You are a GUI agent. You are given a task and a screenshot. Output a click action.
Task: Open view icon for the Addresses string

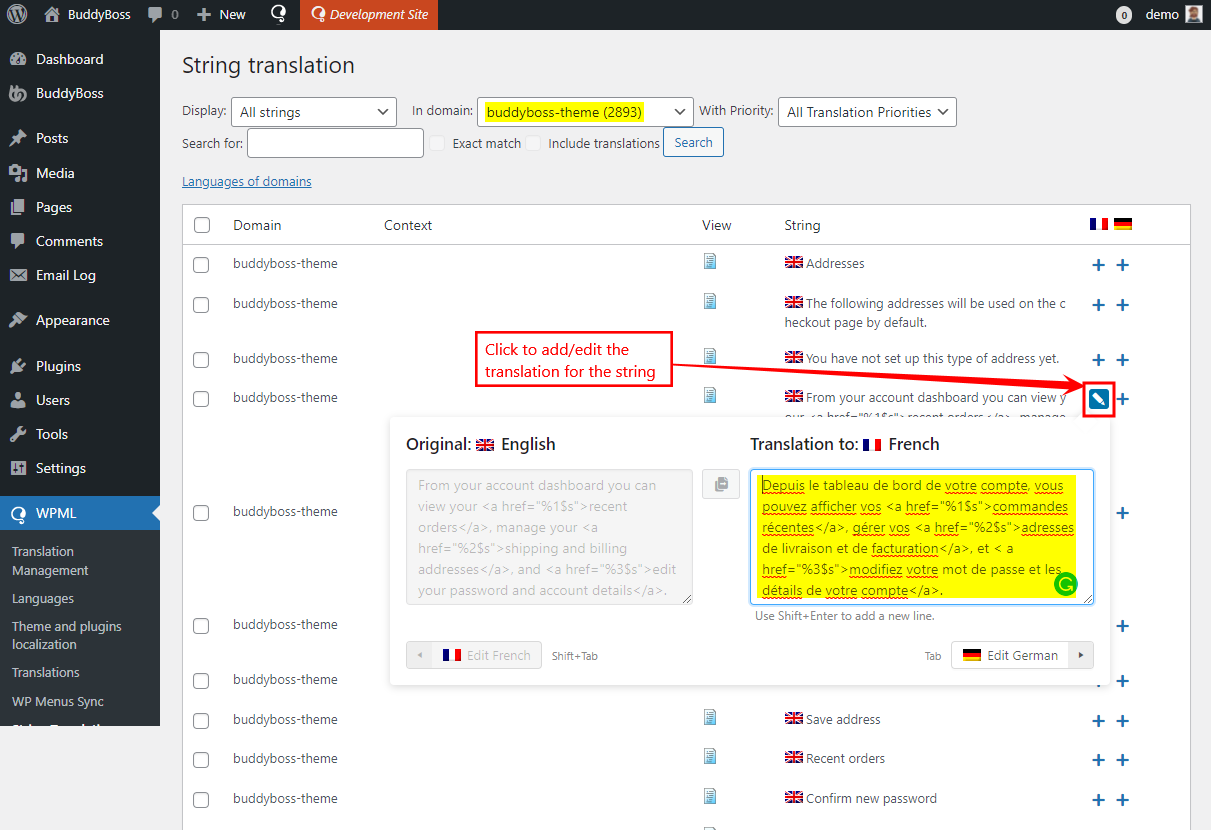(710, 262)
